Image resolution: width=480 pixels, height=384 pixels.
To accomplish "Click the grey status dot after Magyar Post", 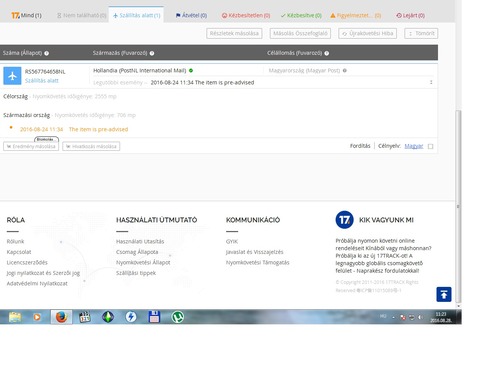I will point(345,70).
